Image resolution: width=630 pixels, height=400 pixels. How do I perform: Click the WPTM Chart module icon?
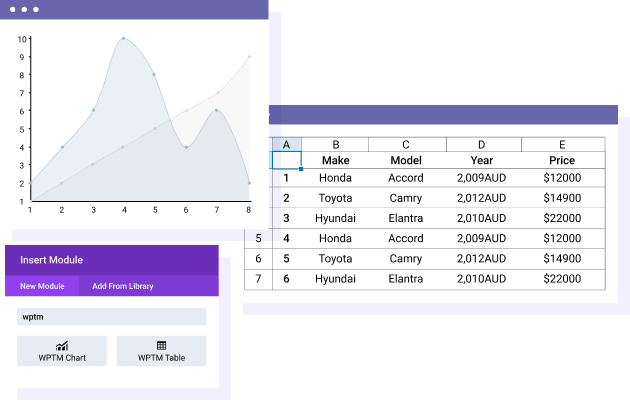coord(61,345)
